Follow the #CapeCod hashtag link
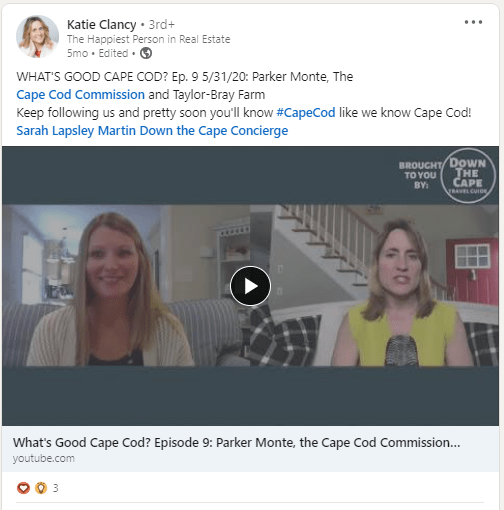The width and height of the screenshot is (504, 510). (306, 113)
